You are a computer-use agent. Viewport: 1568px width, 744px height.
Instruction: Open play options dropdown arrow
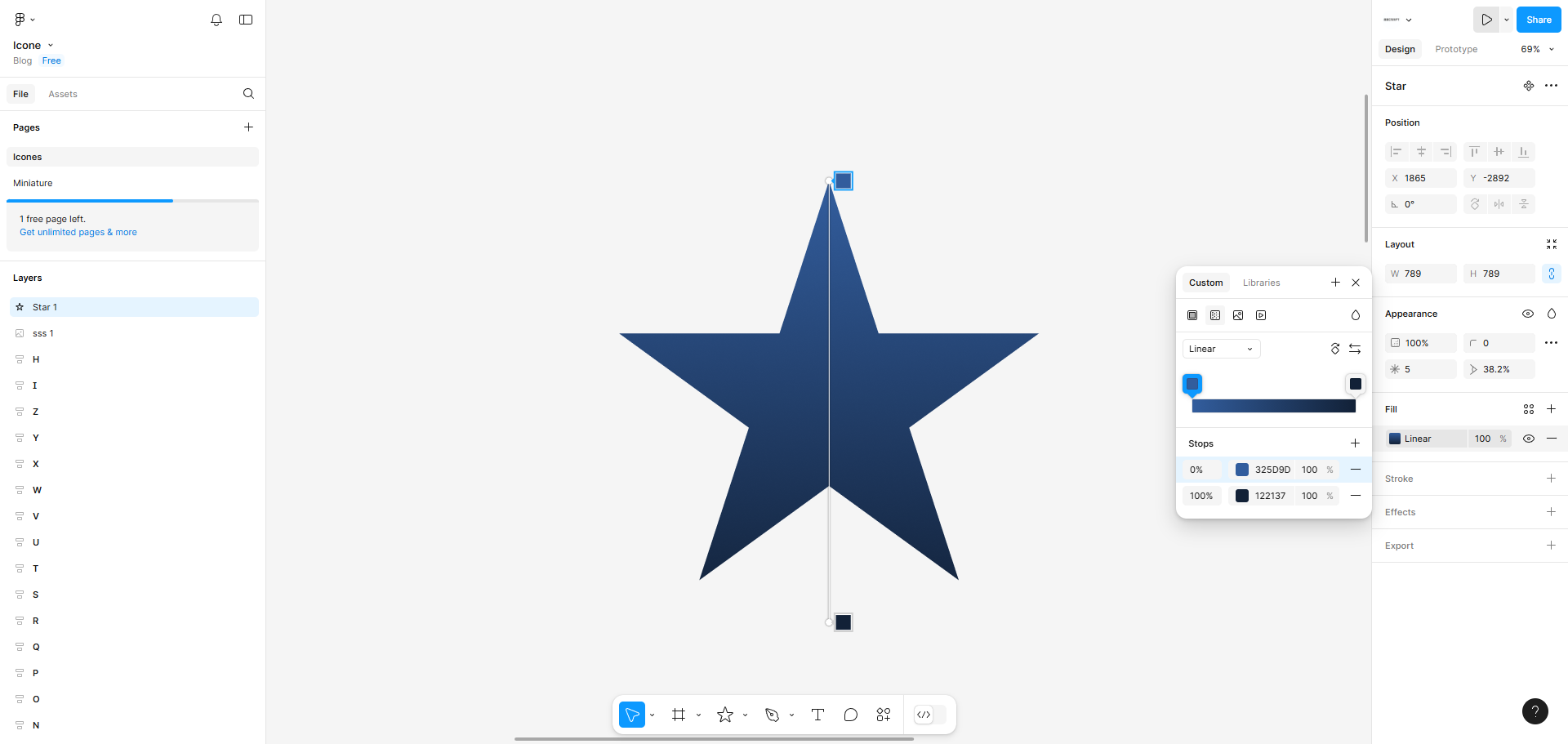(x=1507, y=20)
